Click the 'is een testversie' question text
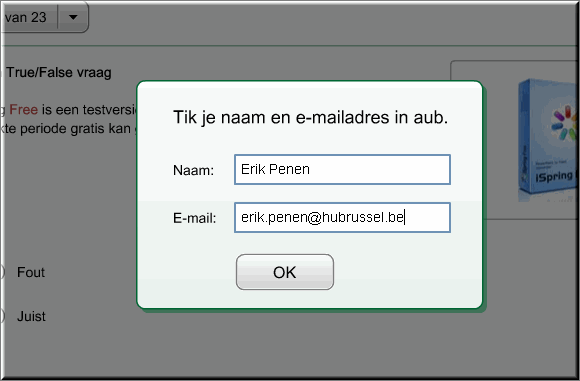 [89, 109]
